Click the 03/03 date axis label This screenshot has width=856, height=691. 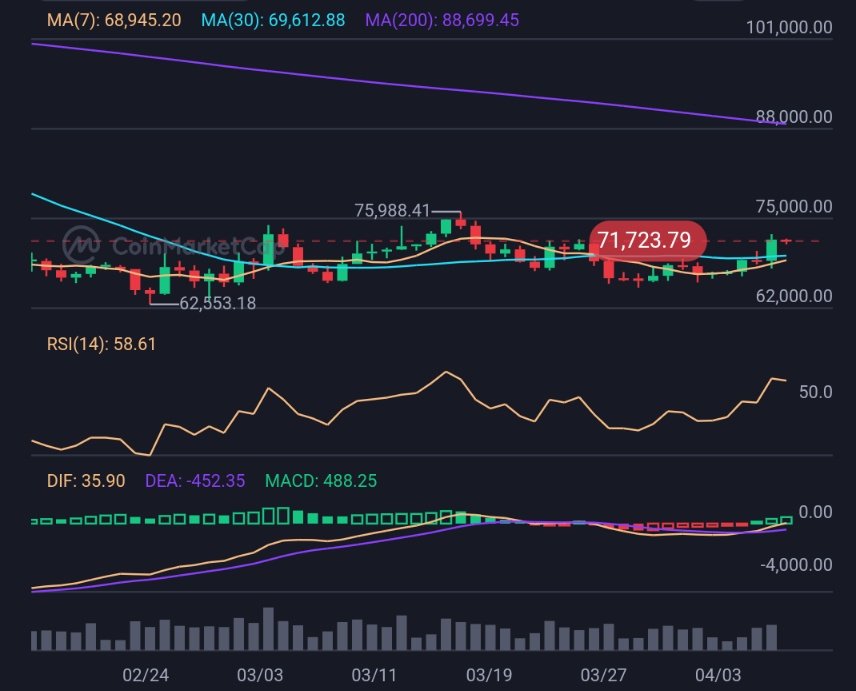pyautogui.click(x=260, y=675)
